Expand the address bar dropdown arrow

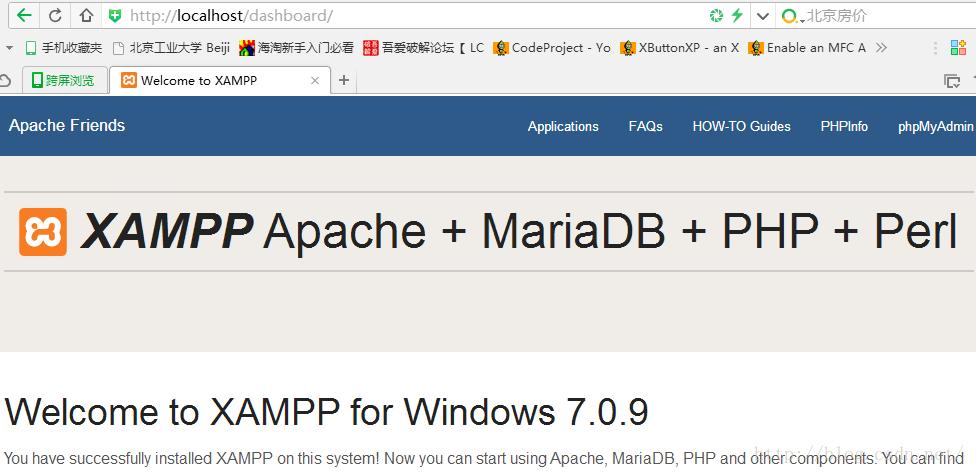click(763, 16)
